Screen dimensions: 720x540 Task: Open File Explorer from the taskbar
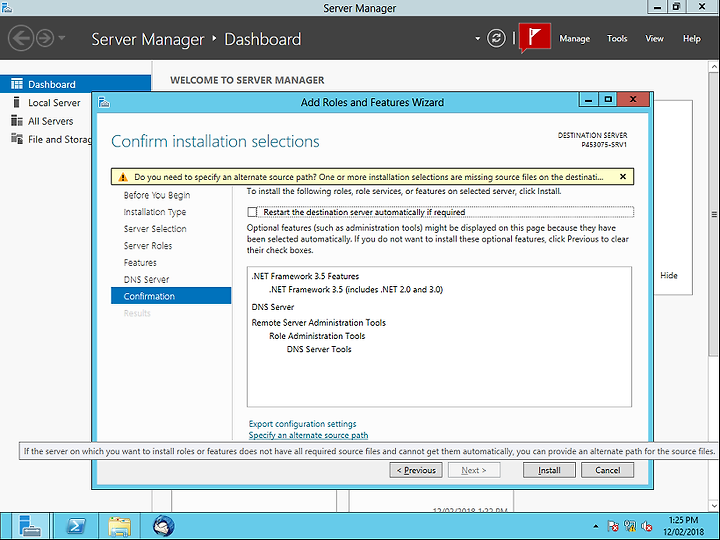[119, 526]
